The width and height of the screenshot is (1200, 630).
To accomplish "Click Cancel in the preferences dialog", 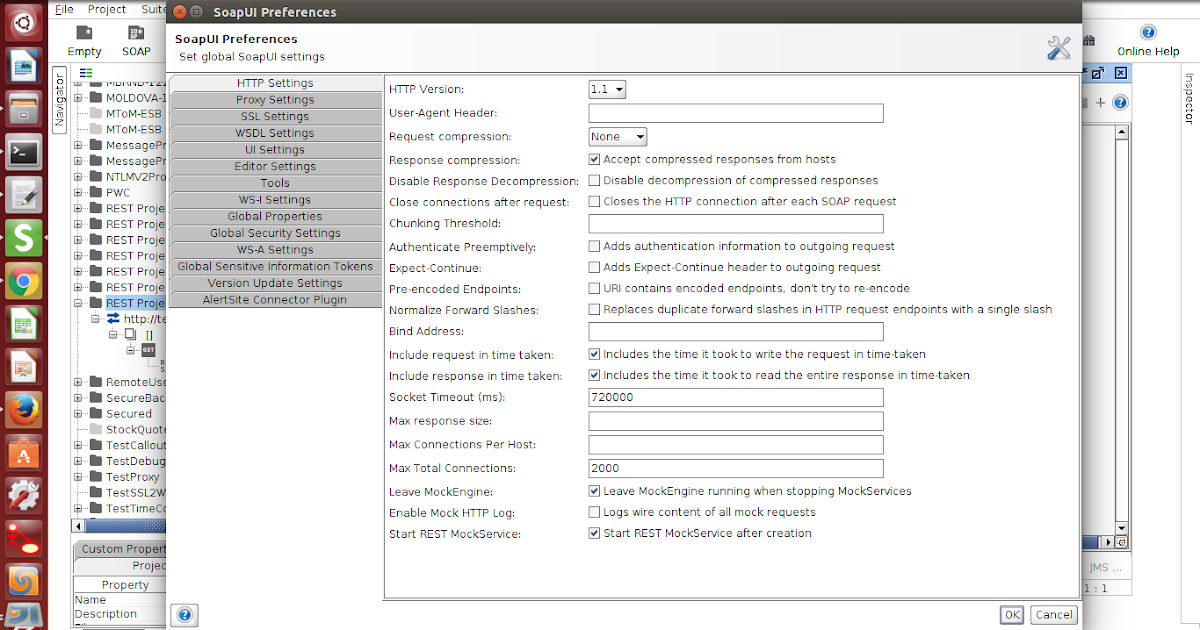I will click(x=1054, y=615).
